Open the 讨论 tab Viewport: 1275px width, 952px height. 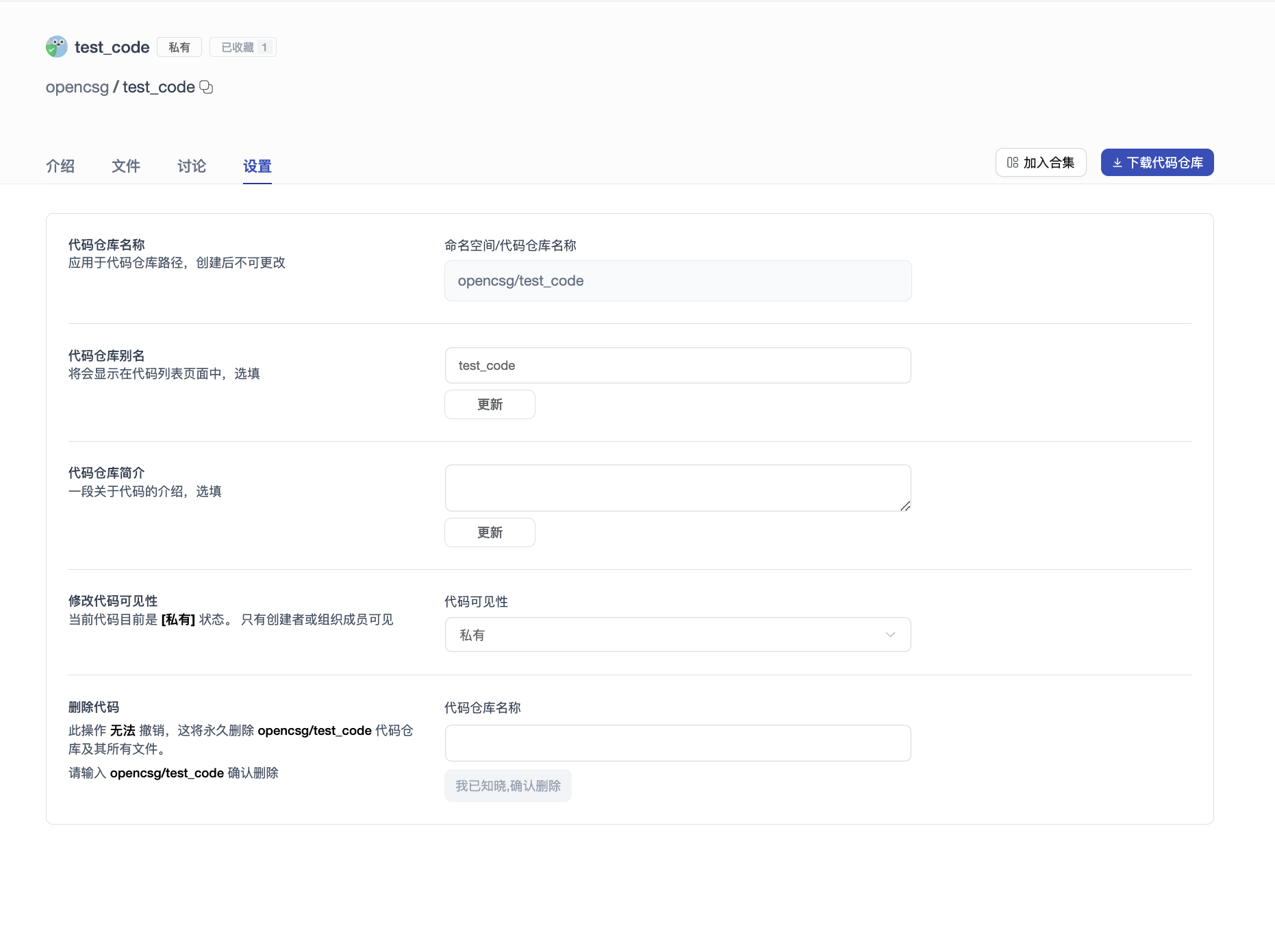pyautogui.click(x=190, y=166)
